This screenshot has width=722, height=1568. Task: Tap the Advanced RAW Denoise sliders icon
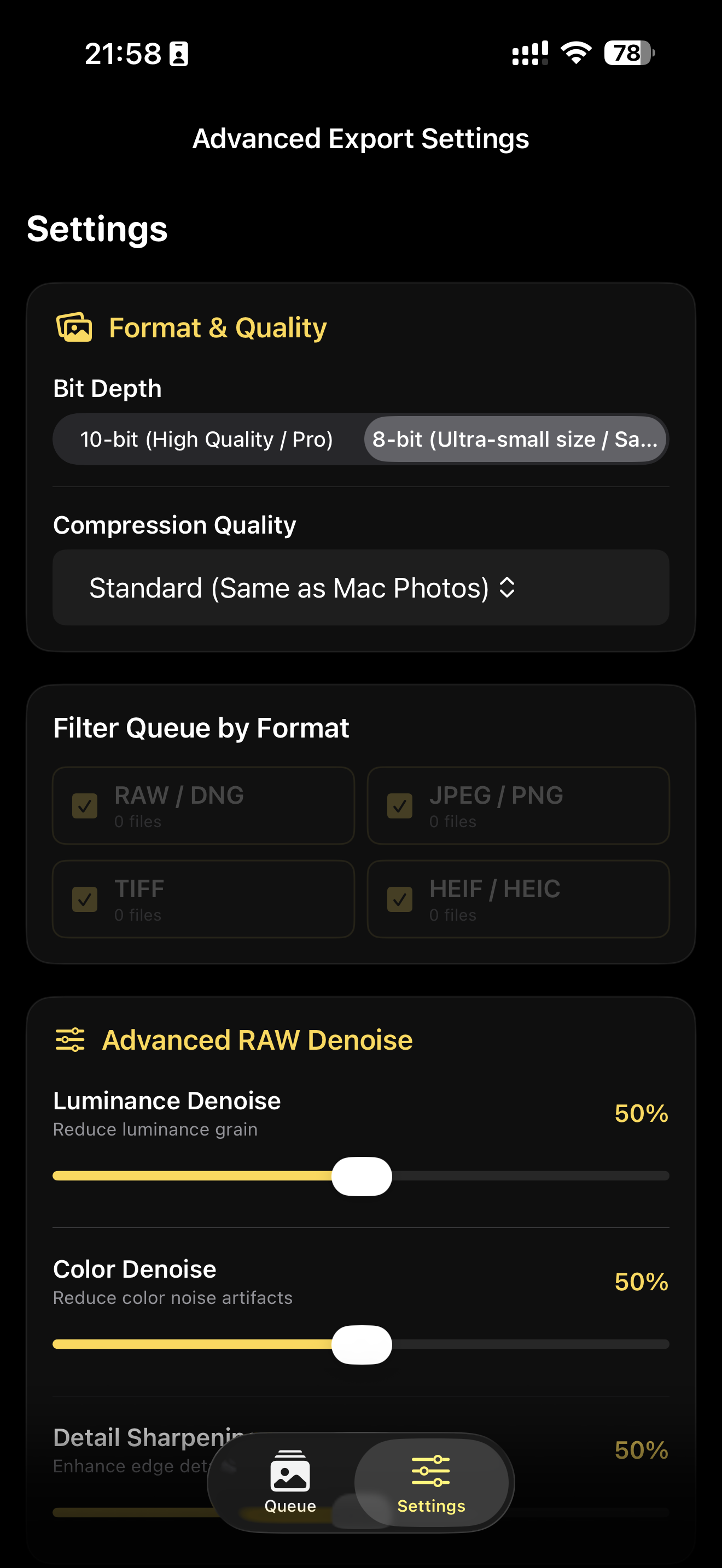(70, 1040)
